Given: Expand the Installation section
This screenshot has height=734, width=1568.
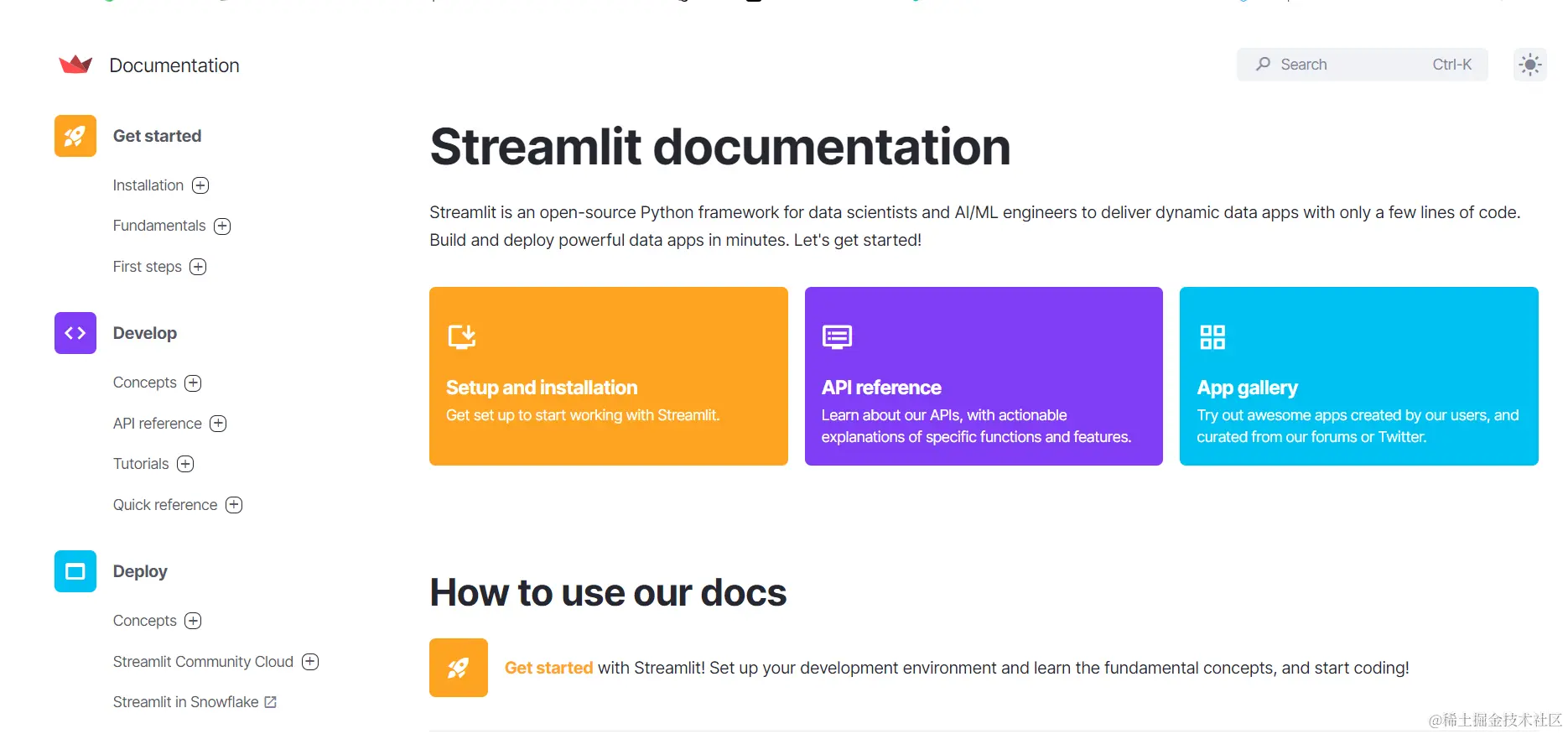Looking at the screenshot, I should click(x=200, y=185).
